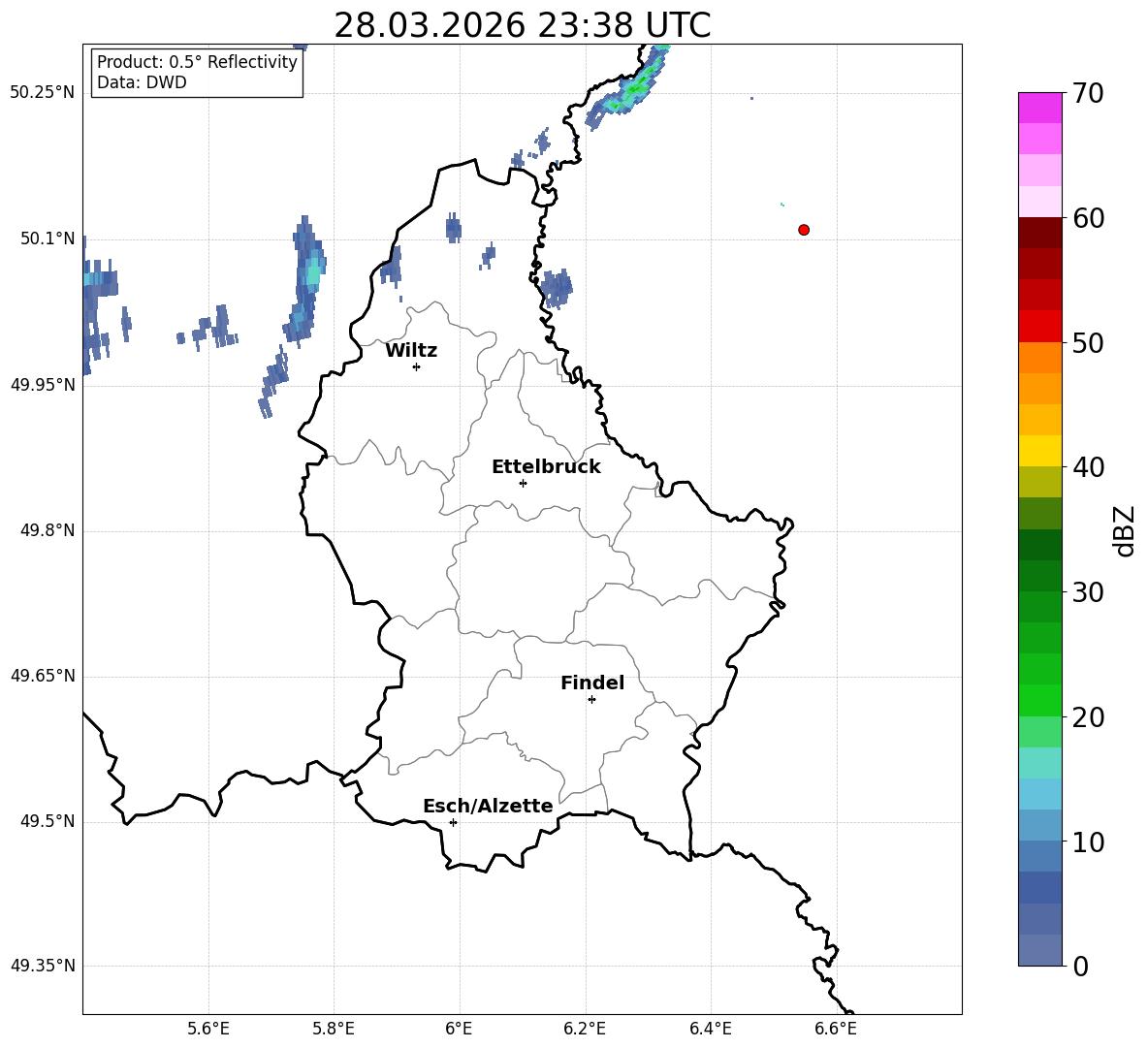Click the yellow swatch just above 40 dBZ
1148x1048 pixels.
point(1040,452)
